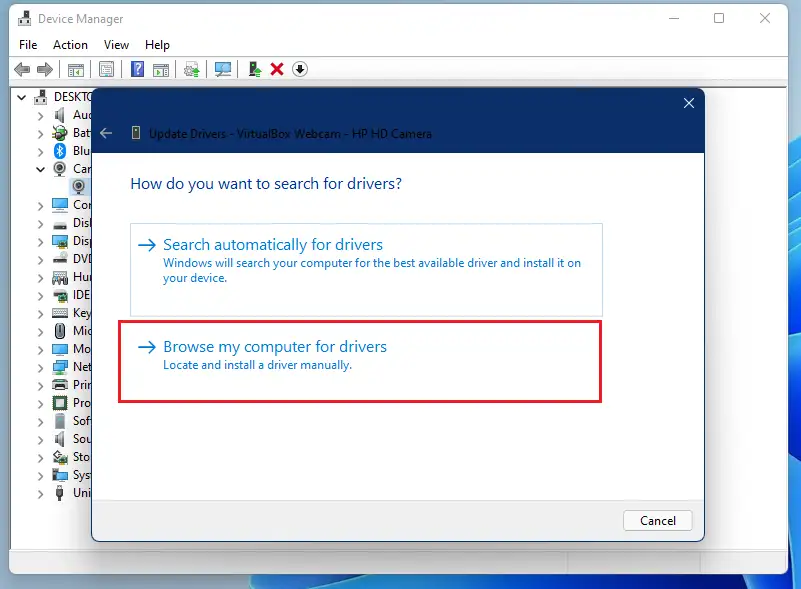Screen dimensions: 801x589
Task: Select the webcam device icon under Cameras
Action: click(x=79, y=186)
